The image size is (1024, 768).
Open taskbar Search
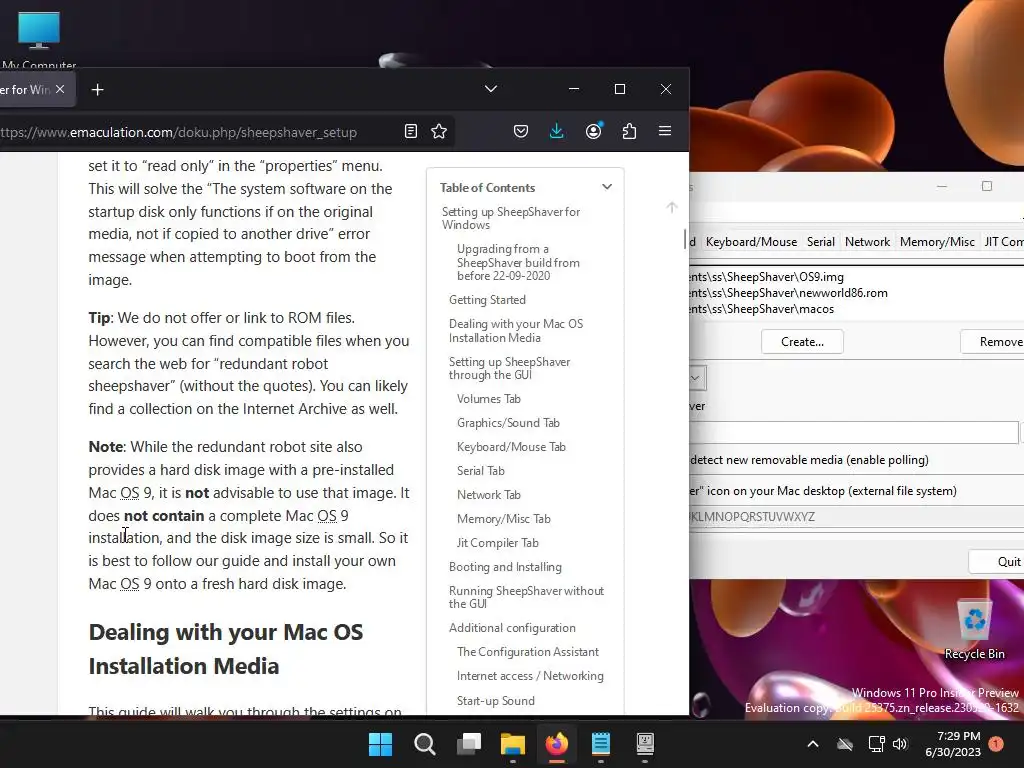click(424, 744)
